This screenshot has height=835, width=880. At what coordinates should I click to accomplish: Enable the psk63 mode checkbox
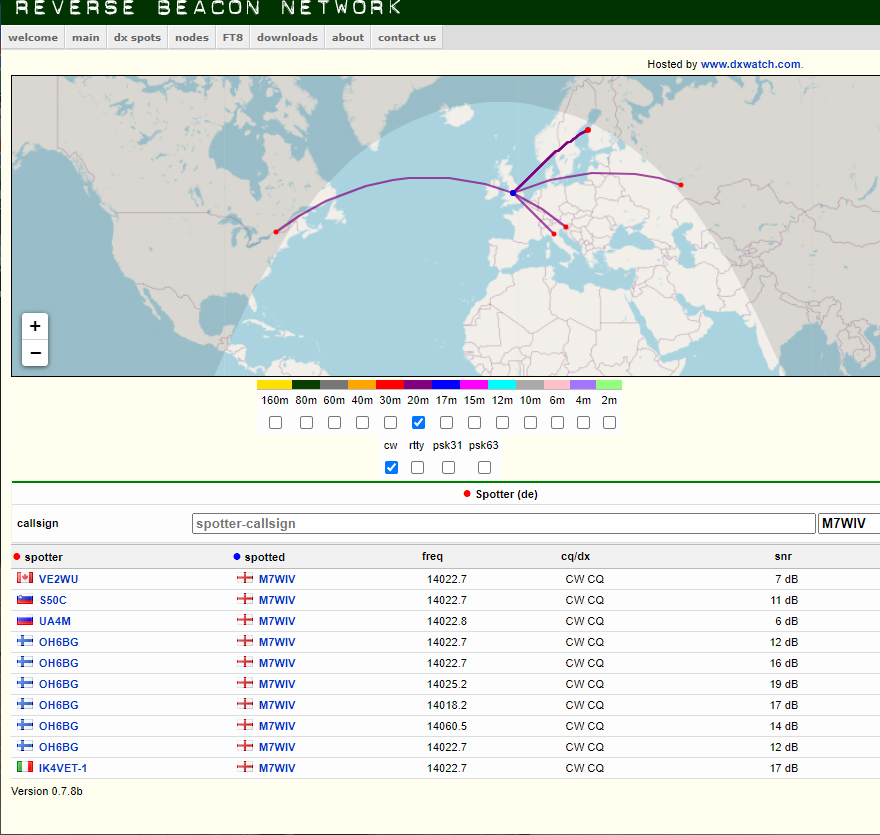pyautogui.click(x=484, y=467)
